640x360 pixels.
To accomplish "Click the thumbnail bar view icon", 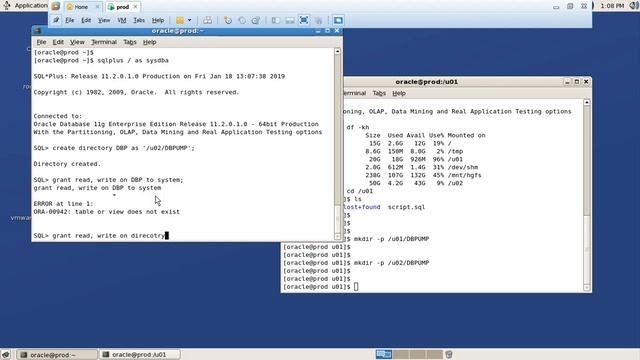I will click(x=290, y=20).
